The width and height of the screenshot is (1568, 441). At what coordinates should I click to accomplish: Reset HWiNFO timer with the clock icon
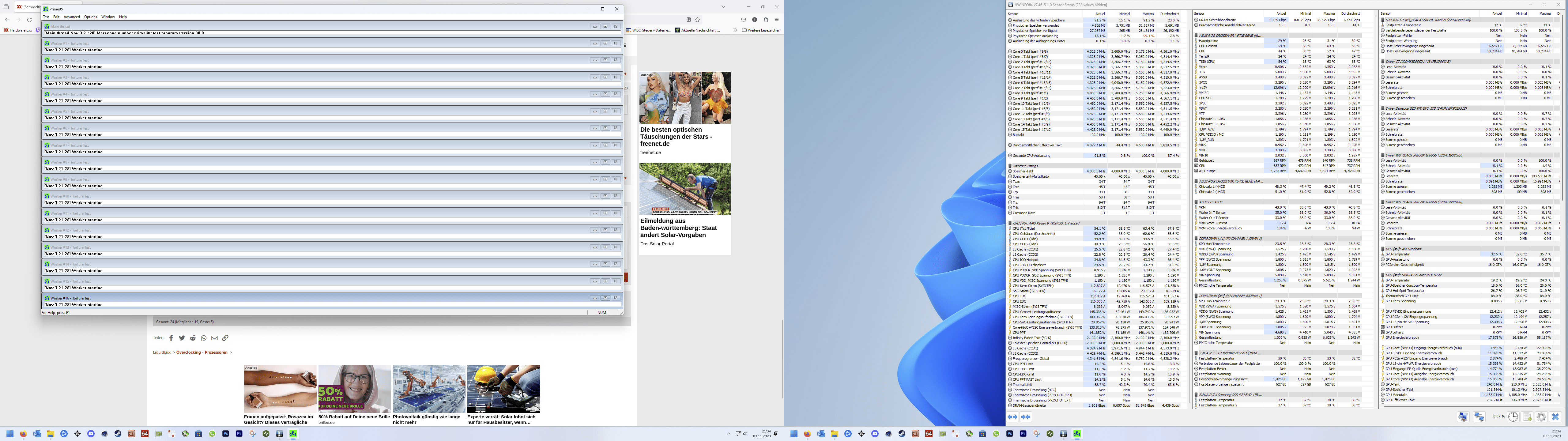click(1513, 417)
